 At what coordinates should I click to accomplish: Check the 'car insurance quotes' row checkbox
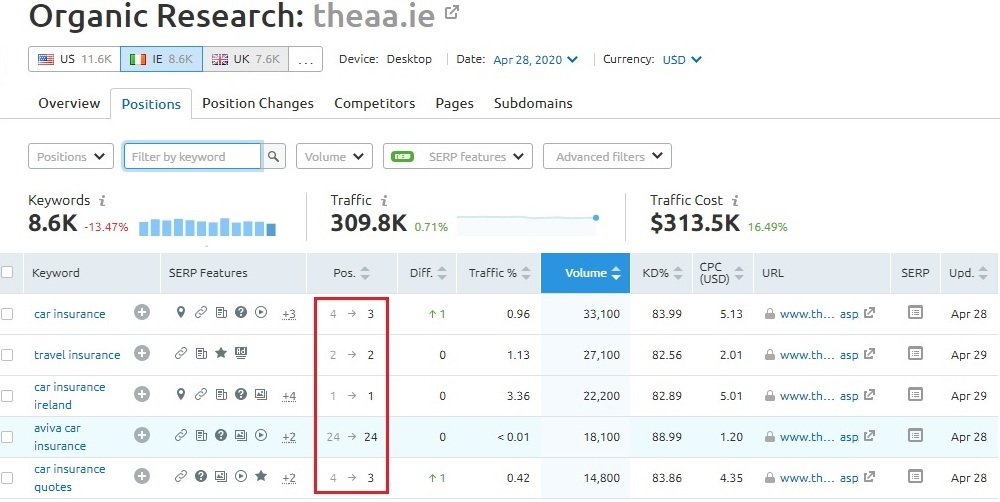(7, 478)
